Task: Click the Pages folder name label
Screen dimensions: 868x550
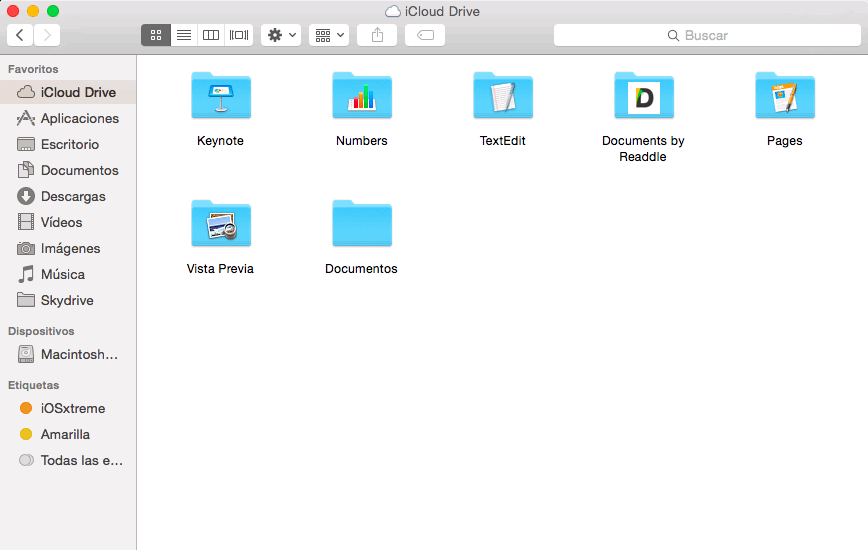Action: point(784,141)
